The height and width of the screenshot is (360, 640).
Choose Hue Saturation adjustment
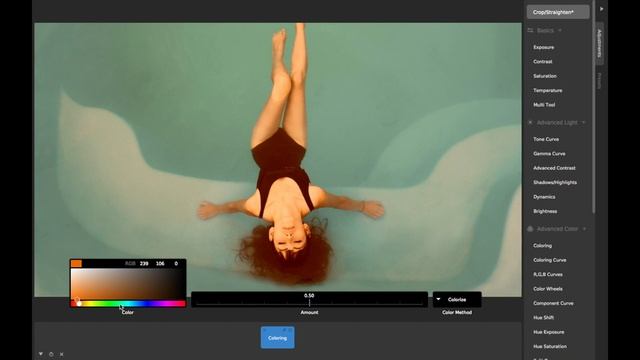(x=550, y=346)
